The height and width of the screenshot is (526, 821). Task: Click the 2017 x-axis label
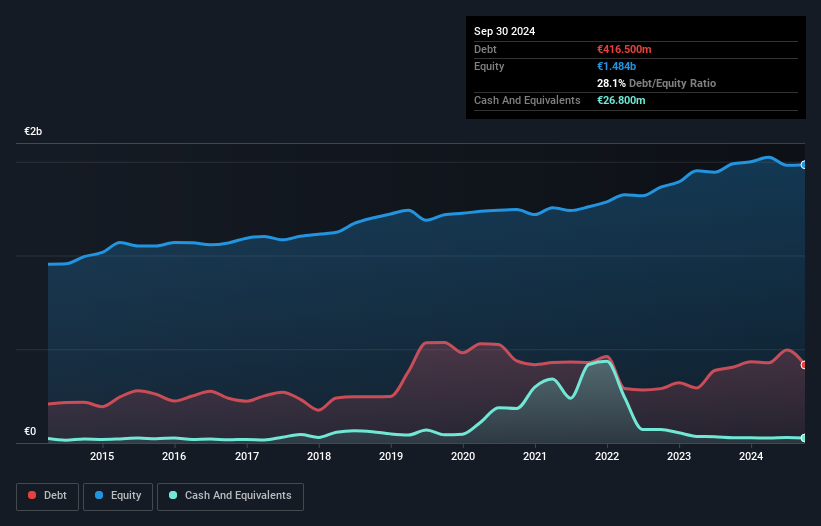tap(247, 456)
